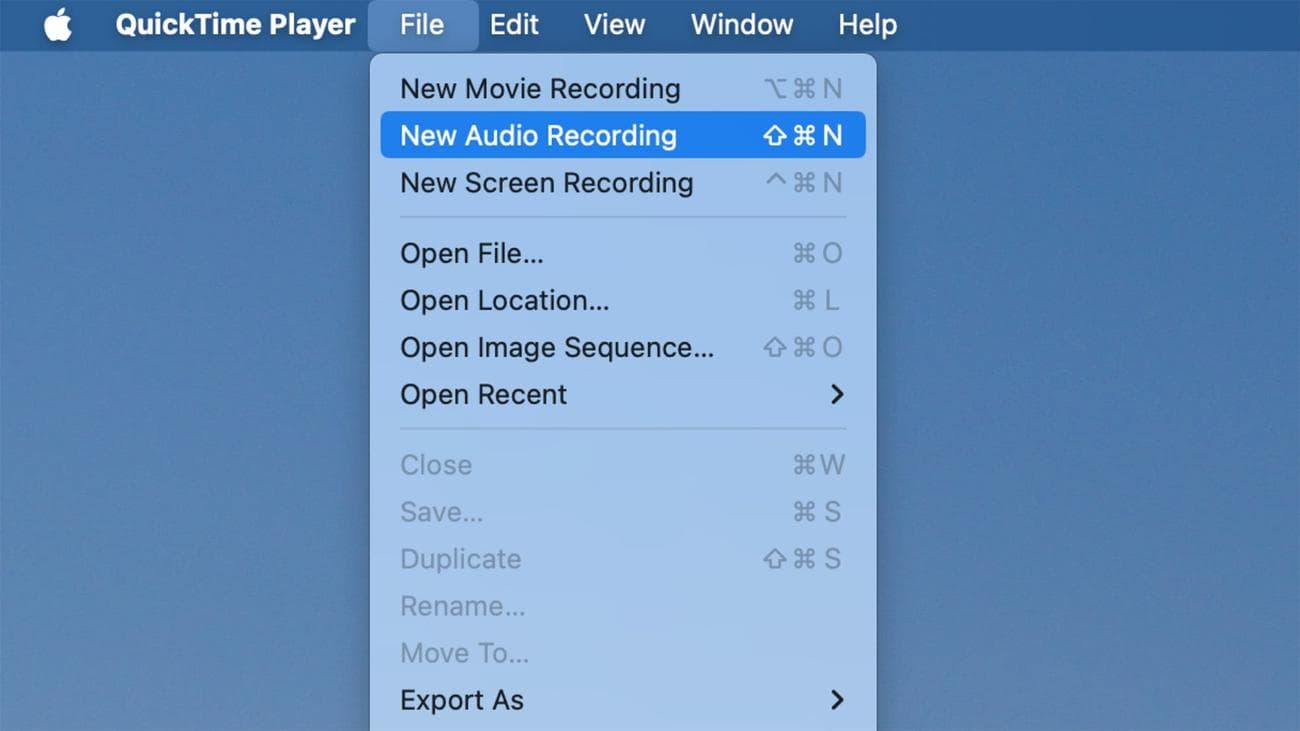Select New Movie Recording

pos(540,88)
